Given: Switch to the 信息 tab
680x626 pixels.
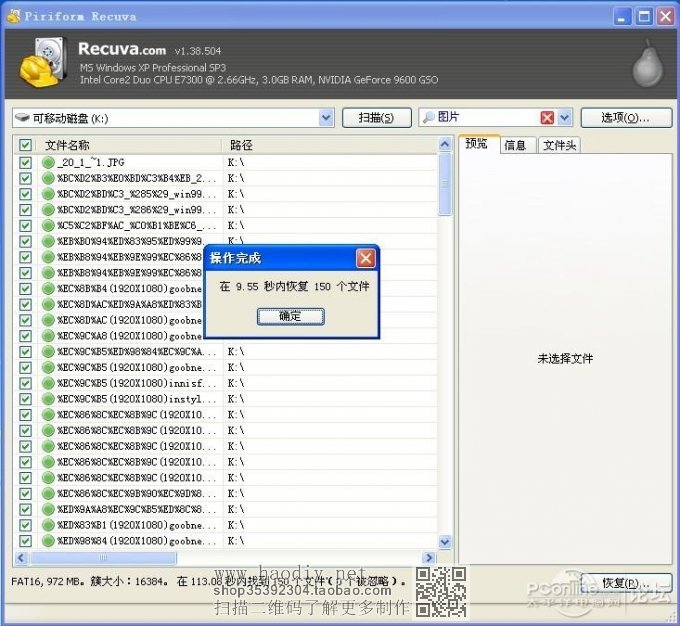Looking at the screenshot, I should [x=515, y=145].
